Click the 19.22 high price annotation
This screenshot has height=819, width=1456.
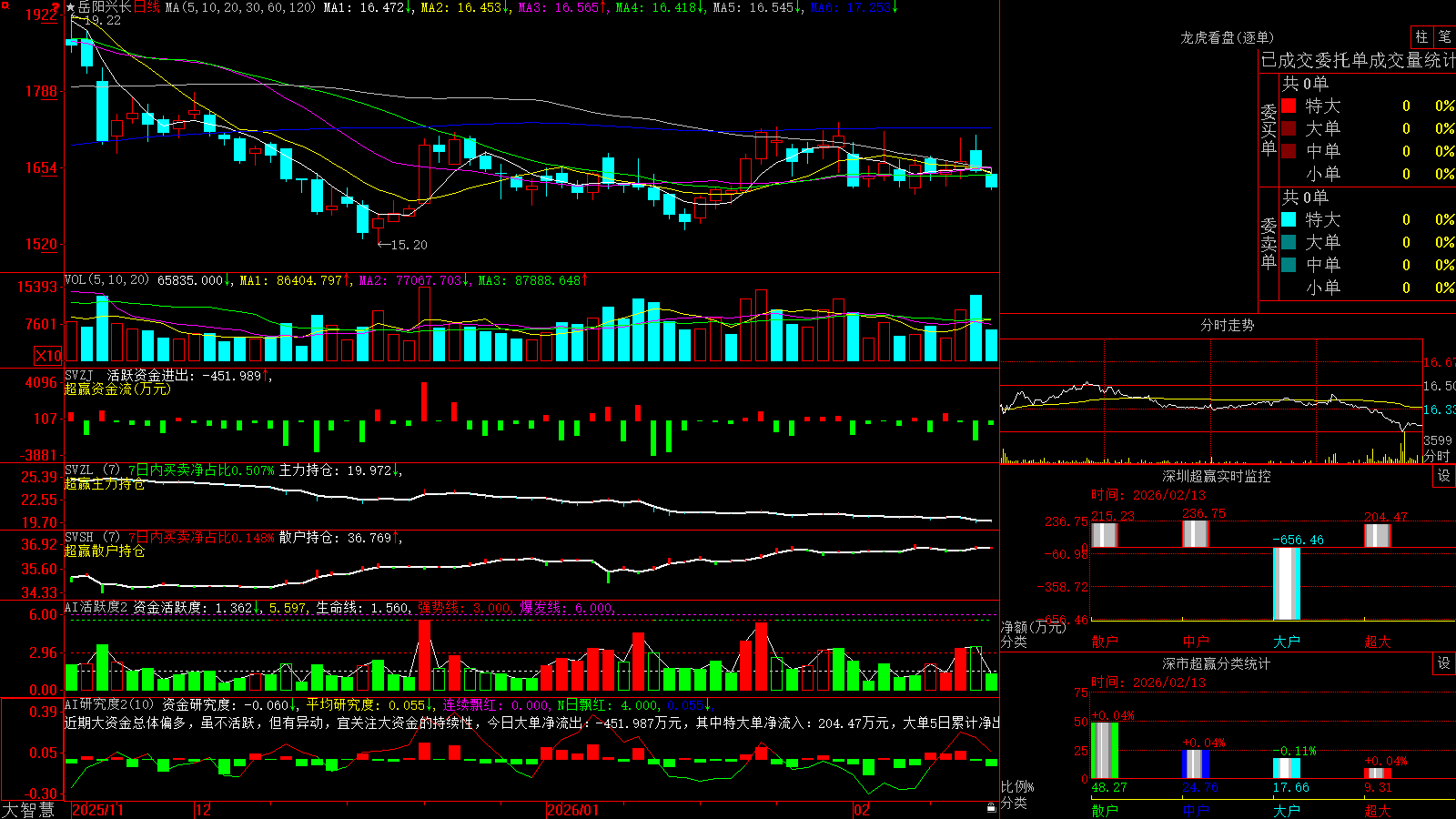click(96, 20)
